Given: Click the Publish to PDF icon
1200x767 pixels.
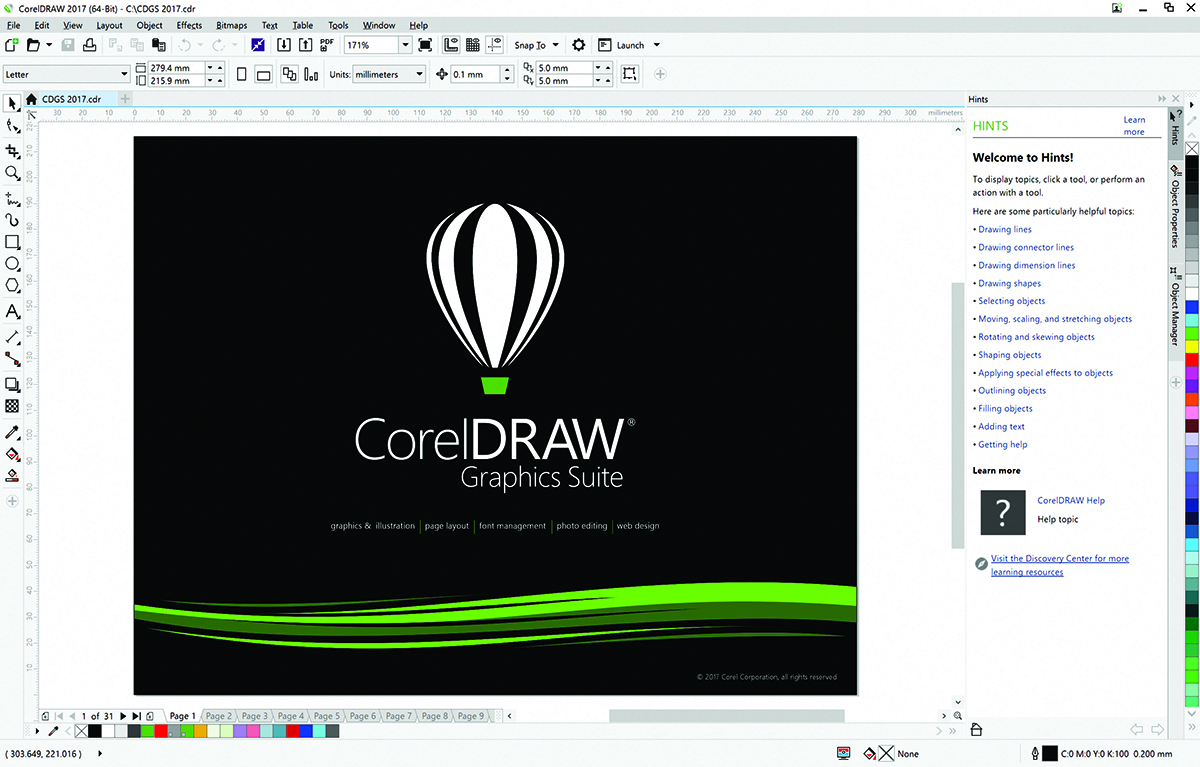Looking at the screenshot, I should (326, 45).
